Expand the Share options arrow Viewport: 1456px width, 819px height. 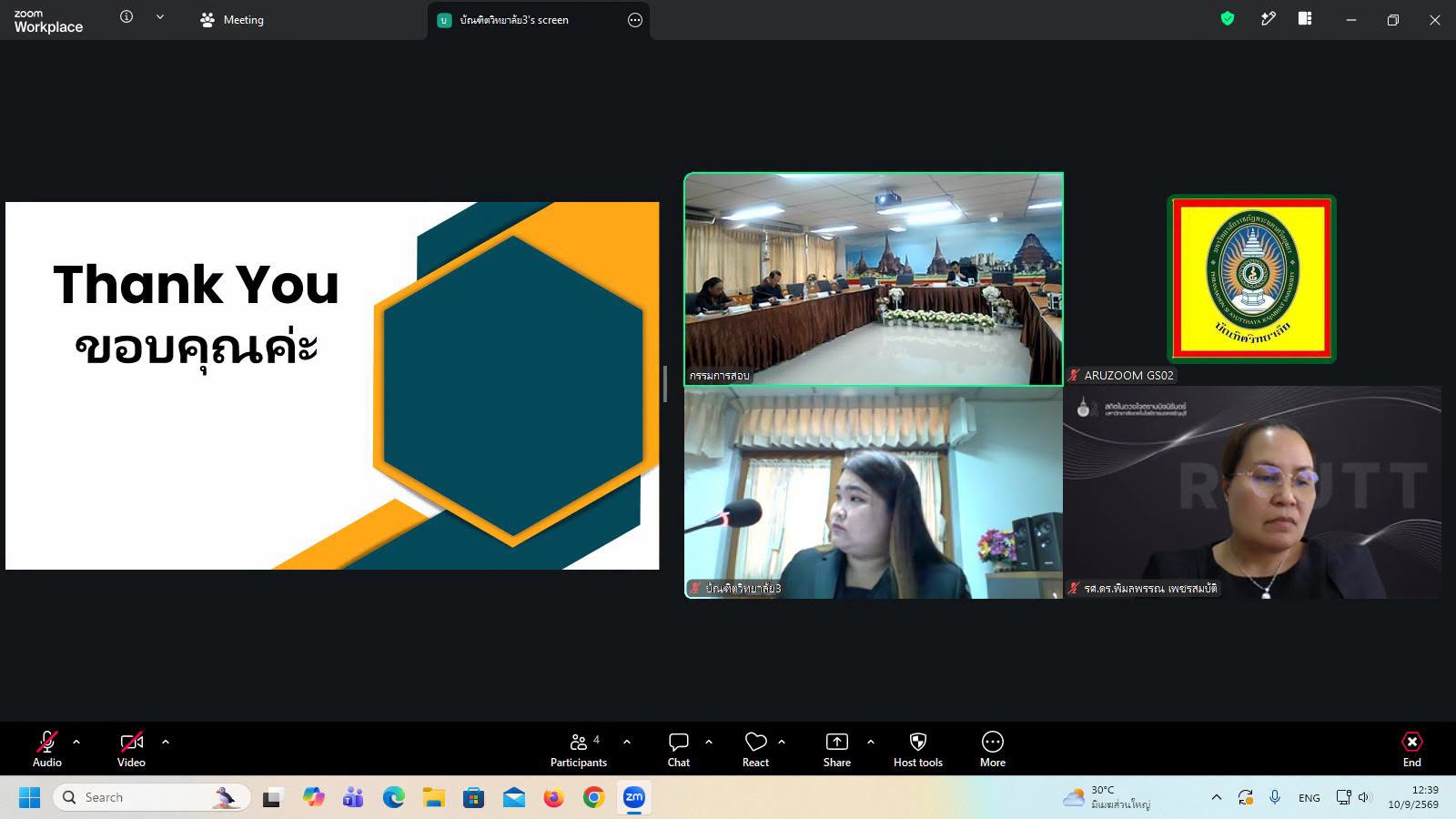click(871, 742)
